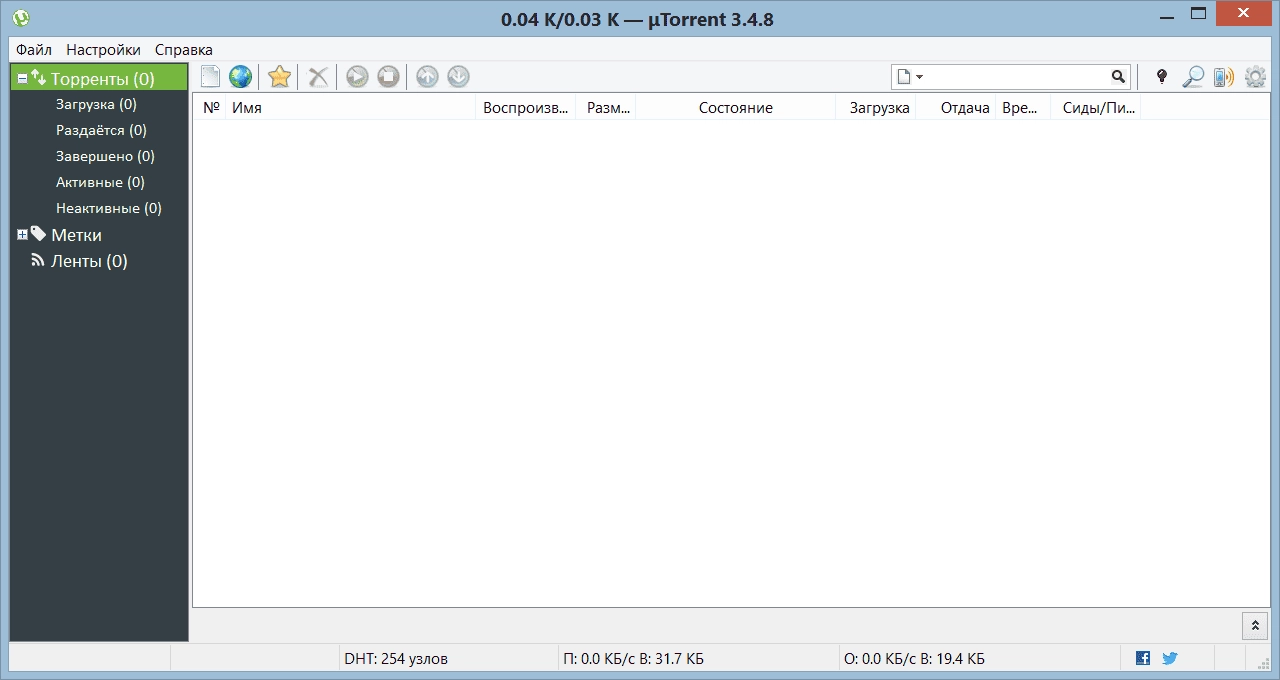This screenshot has height=680, width=1280.
Task: Select the Завершено (0) filter
Action: (x=104, y=156)
